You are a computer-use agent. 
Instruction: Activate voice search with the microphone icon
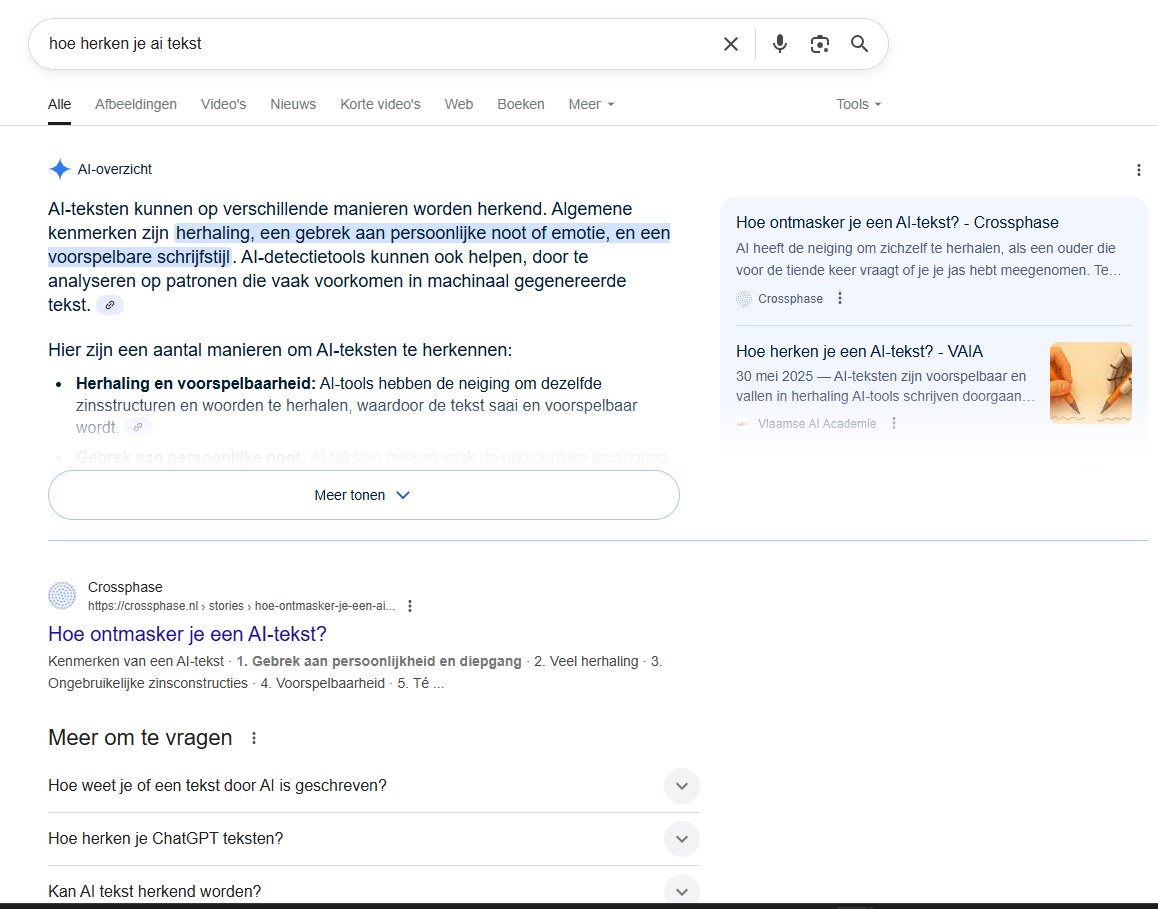point(779,44)
